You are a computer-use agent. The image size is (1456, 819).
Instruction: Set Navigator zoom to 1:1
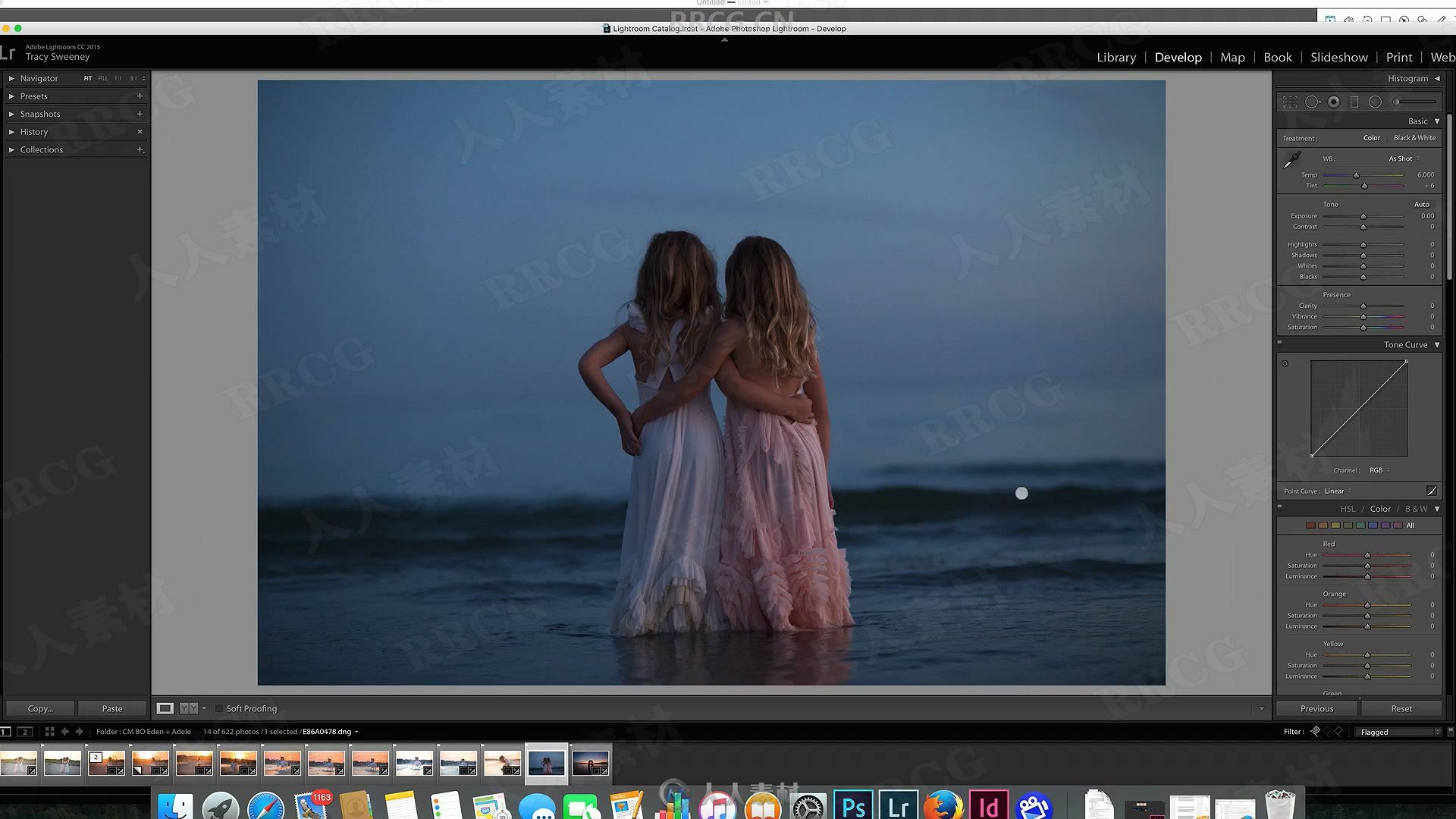point(118,78)
